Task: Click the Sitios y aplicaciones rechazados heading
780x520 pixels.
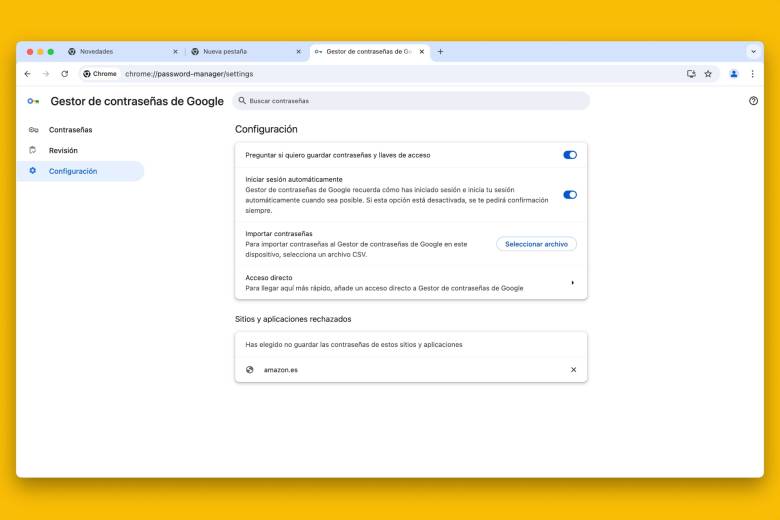Action: click(293, 319)
